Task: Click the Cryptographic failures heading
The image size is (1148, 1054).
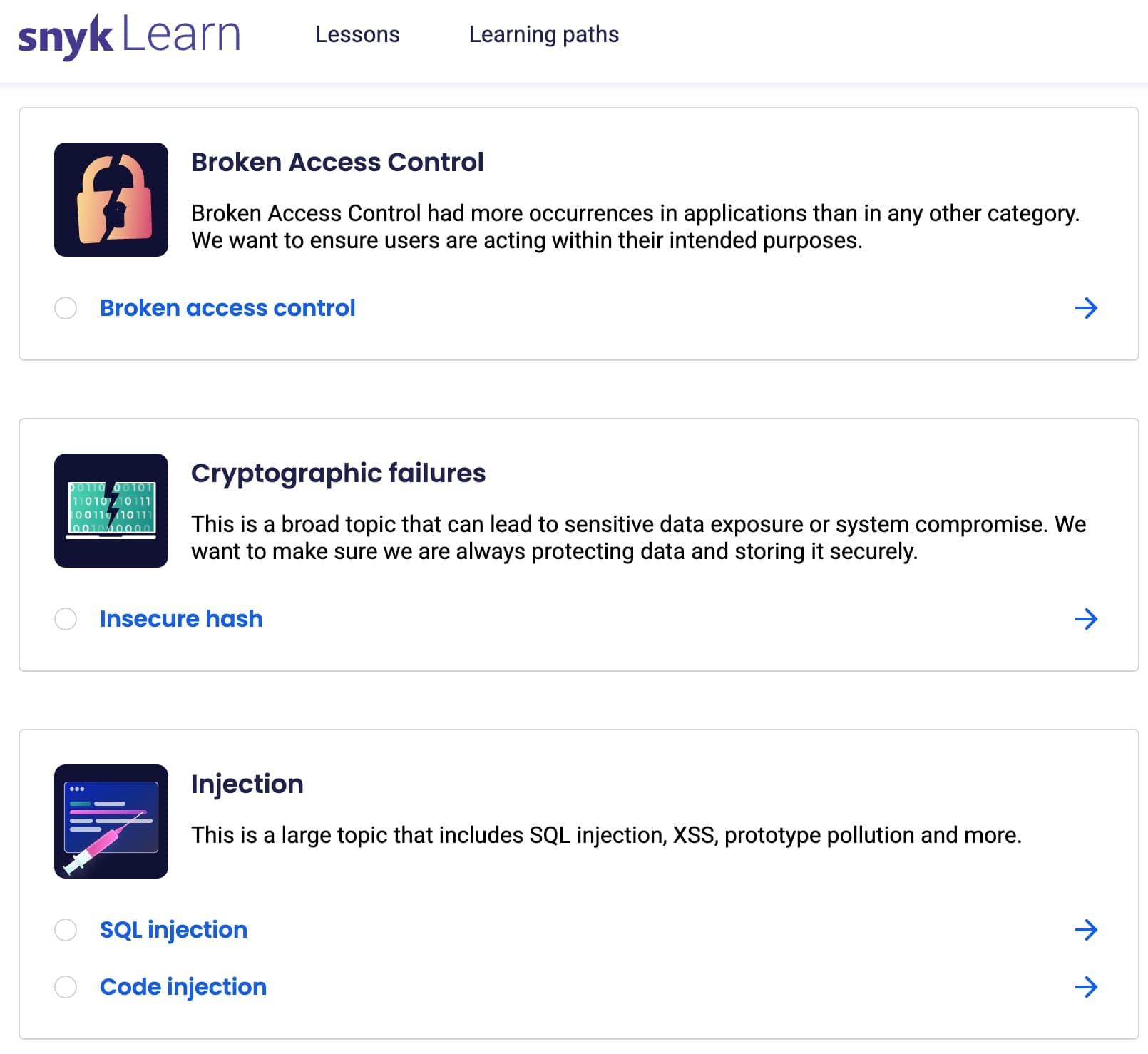Action: 338,474
